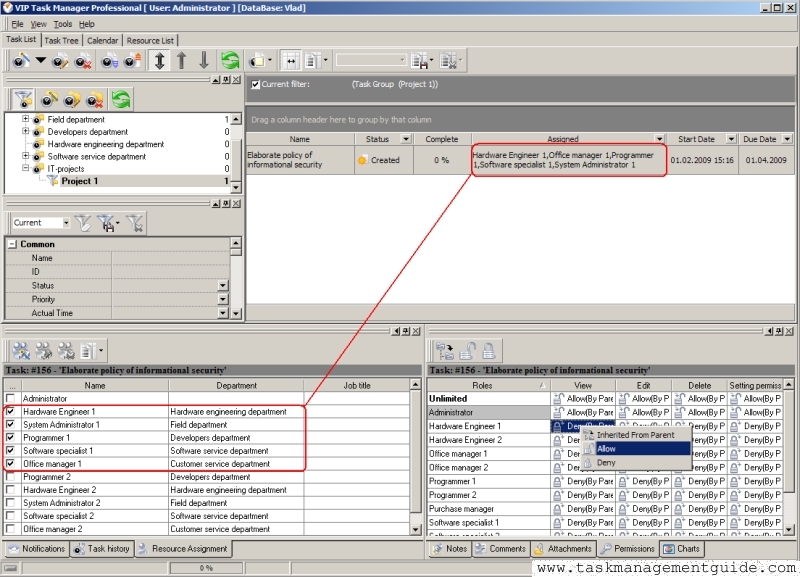Sort resources by Department column header
This screenshot has width=800, height=577.
(236, 386)
